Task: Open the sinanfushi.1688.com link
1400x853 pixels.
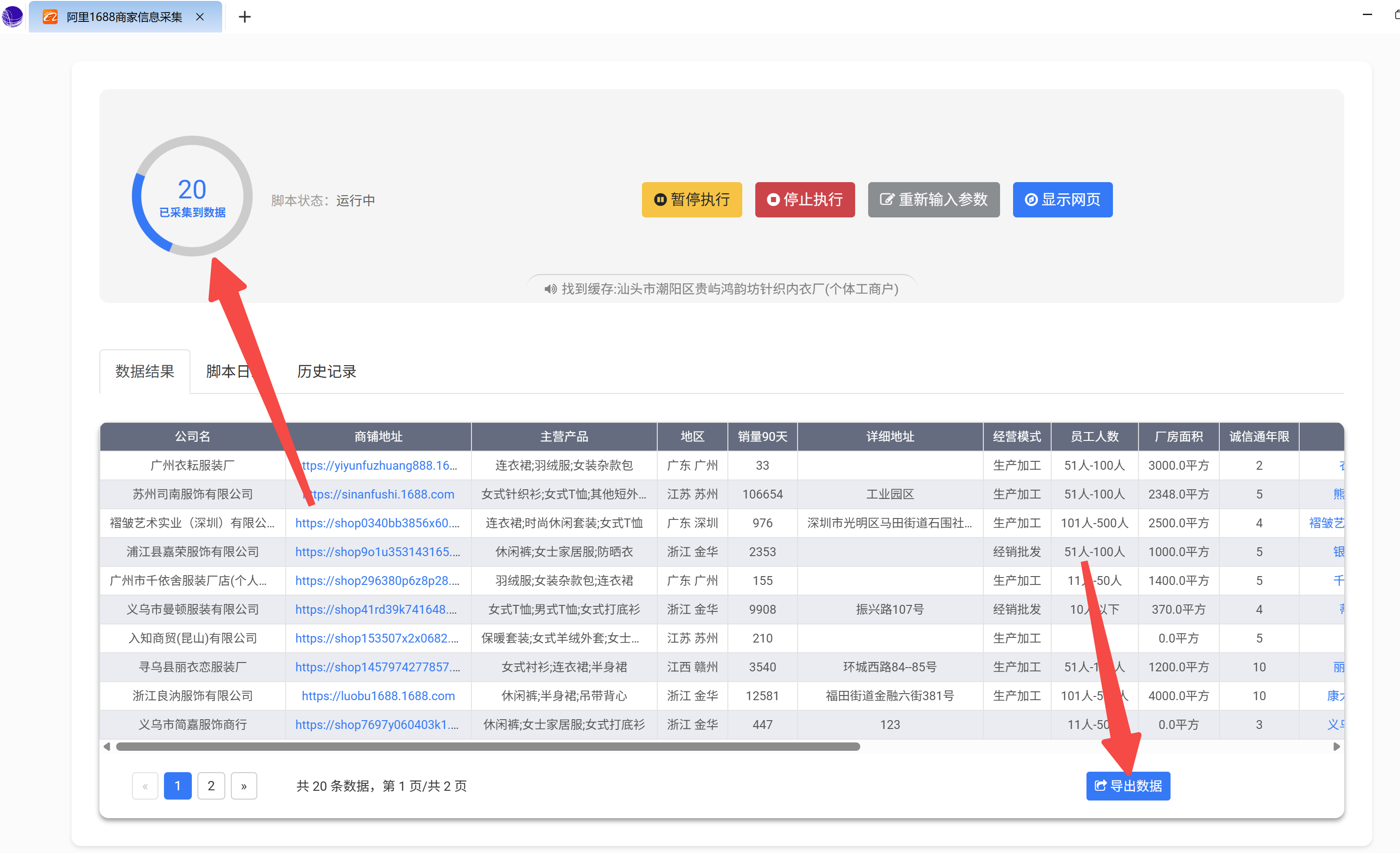Action: click(x=379, y=494)
